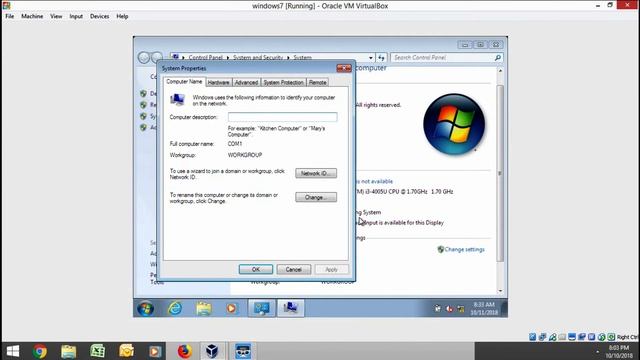Click the refresh button beside address bar
Viewport: 640px width, 360px height.
(381, 58)
